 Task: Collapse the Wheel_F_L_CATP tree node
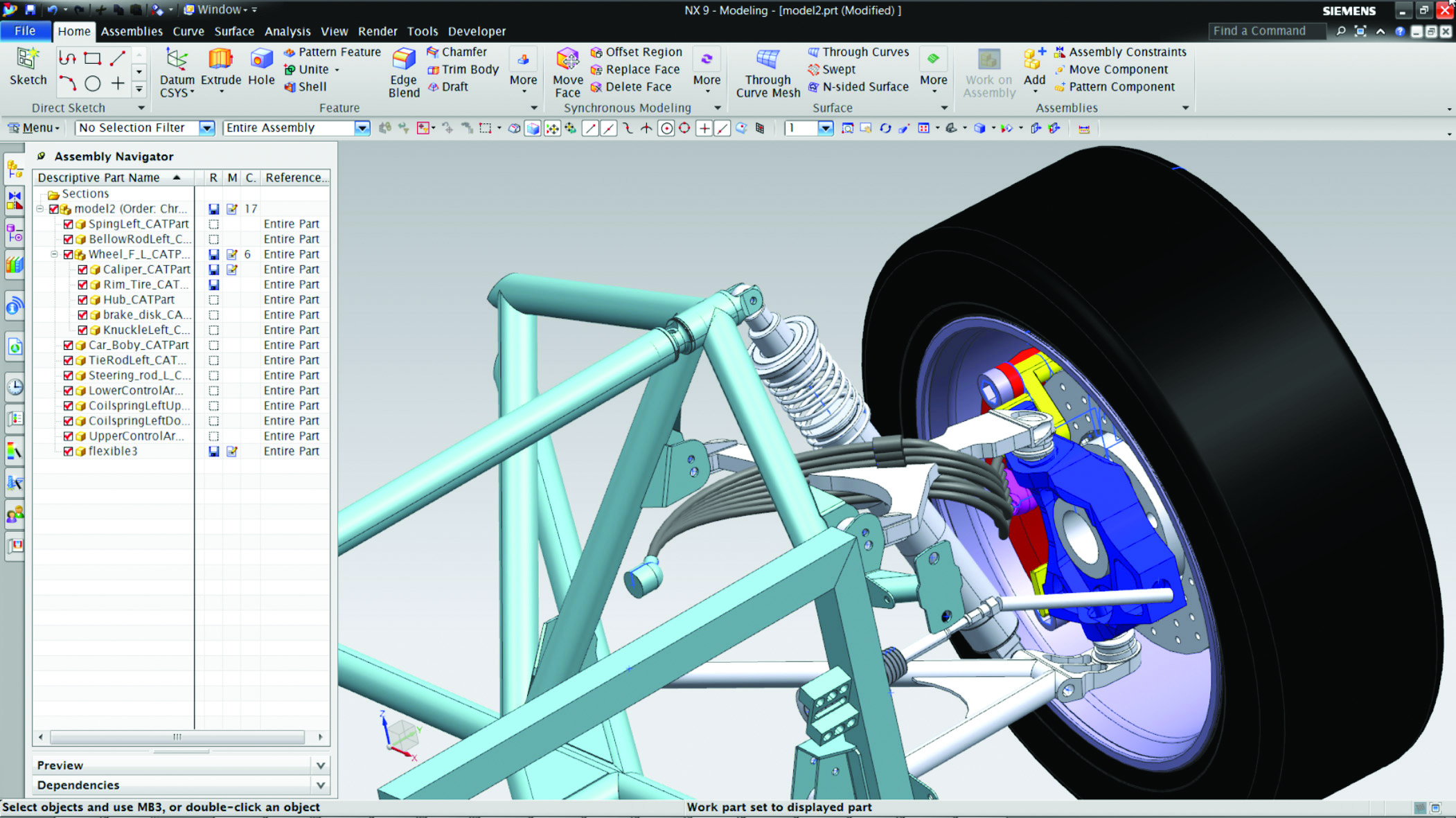54,254
